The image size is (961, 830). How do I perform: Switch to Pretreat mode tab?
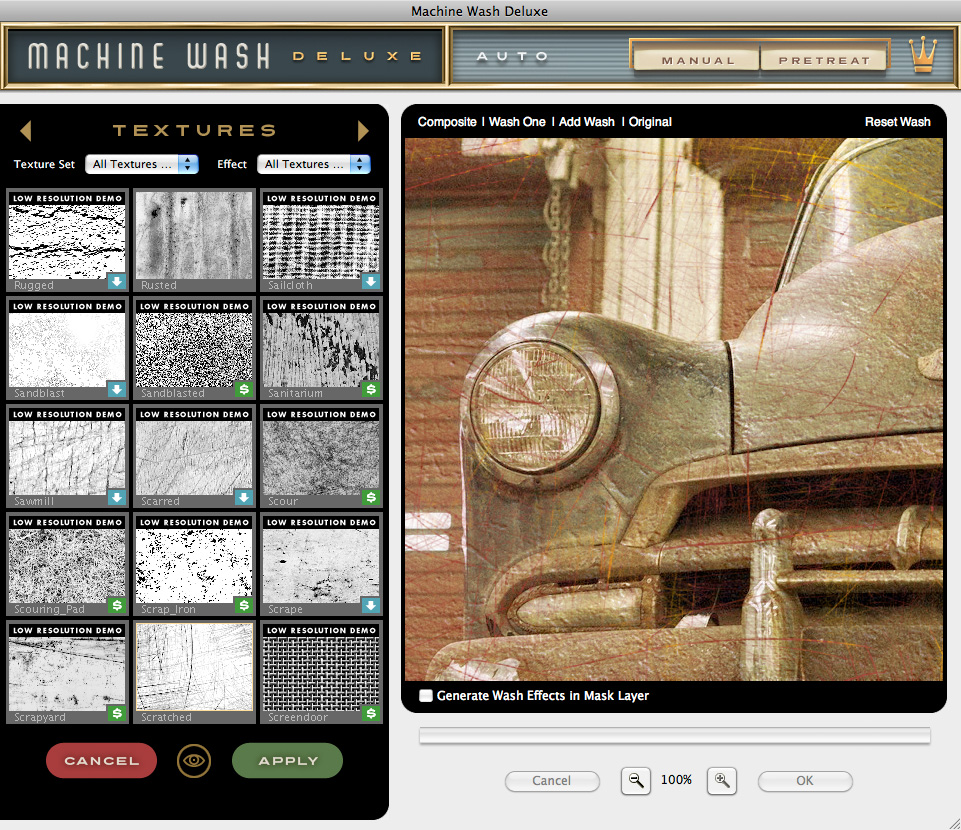point(824,60)
